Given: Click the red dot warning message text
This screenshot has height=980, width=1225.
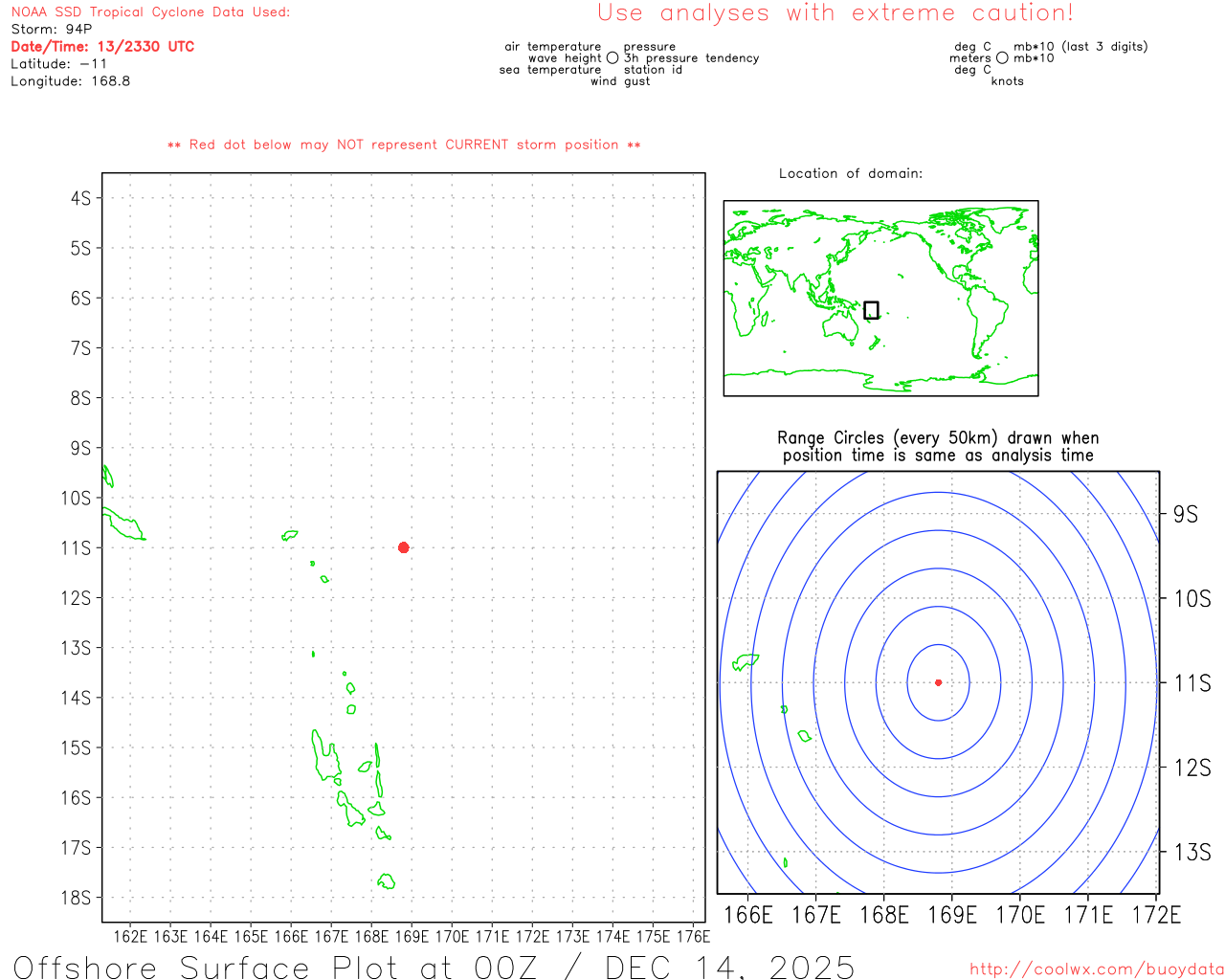Looking at the screenshot, I should click(x=403, y=145).
